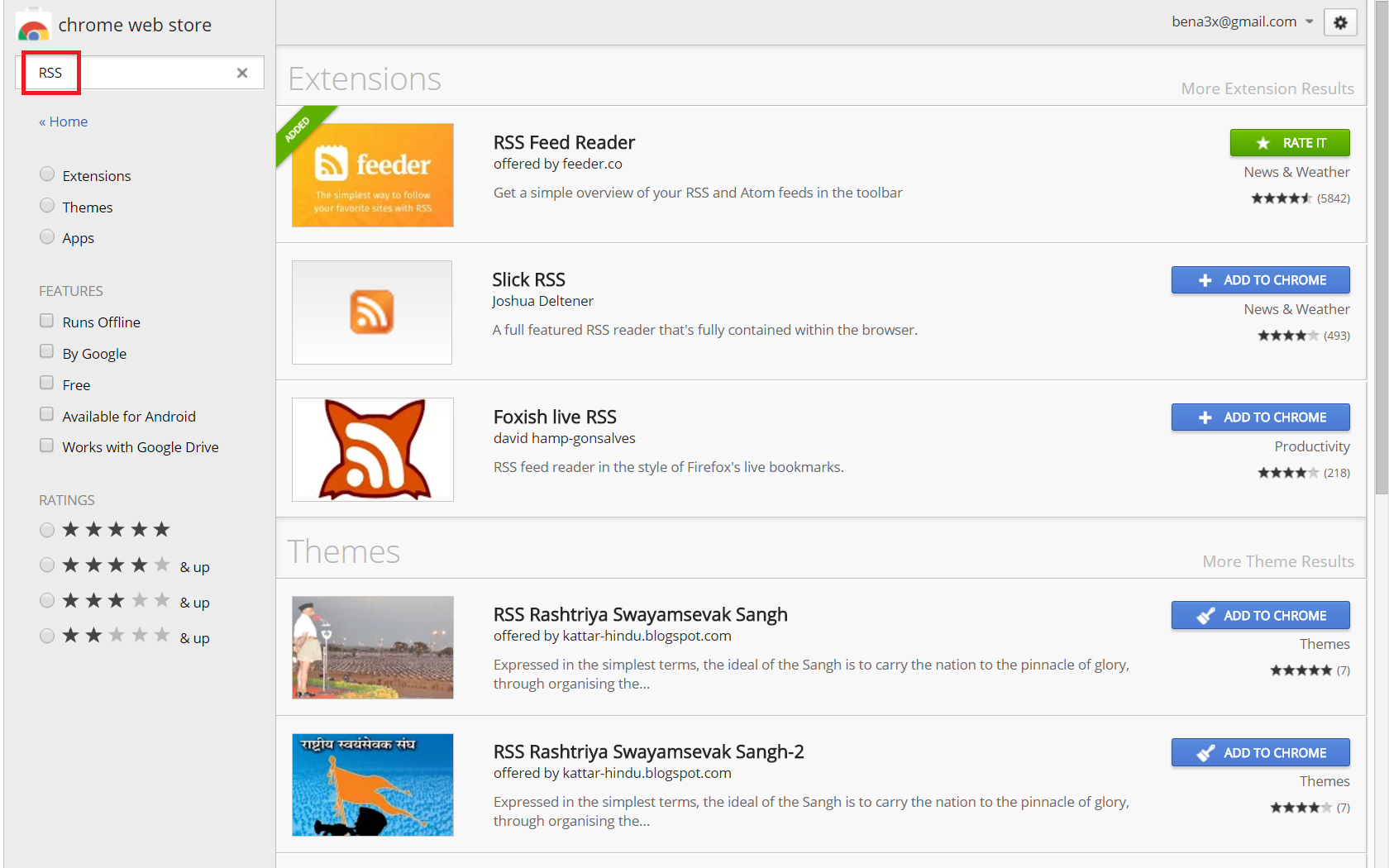Clear the RSS search with X icon

tap(242, 73)
